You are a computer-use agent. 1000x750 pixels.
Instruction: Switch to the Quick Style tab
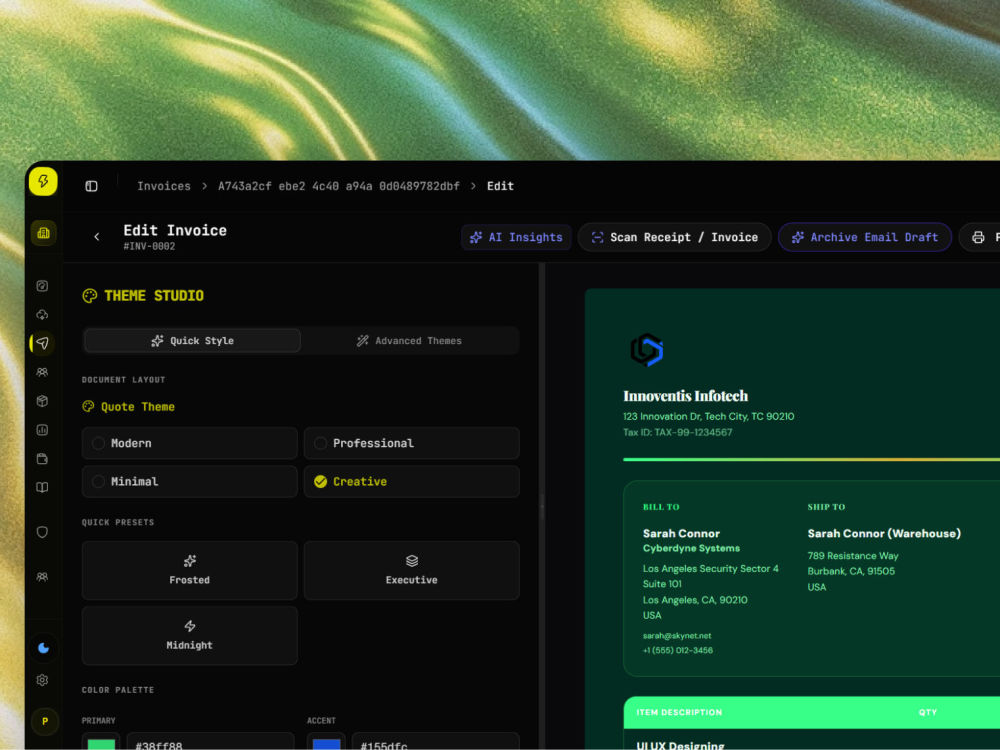point(193,341)
